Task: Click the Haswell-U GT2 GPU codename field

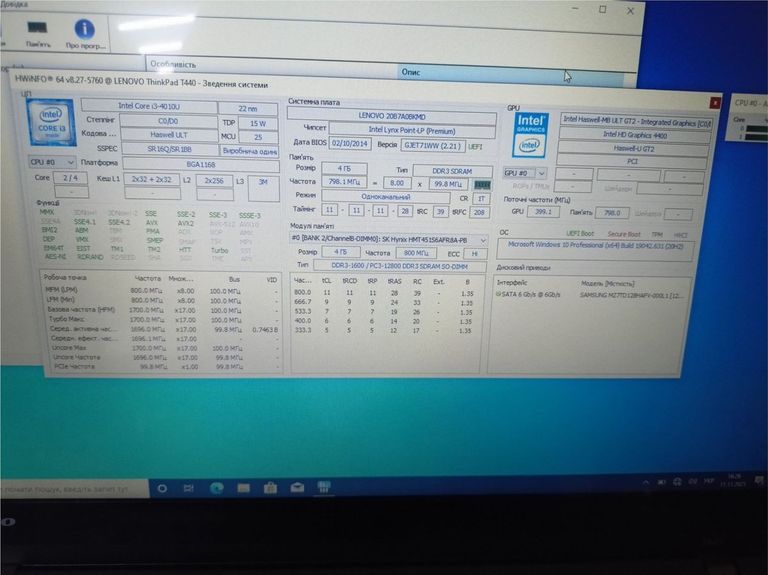Action: pyautogui.click(x=633, y=148)
